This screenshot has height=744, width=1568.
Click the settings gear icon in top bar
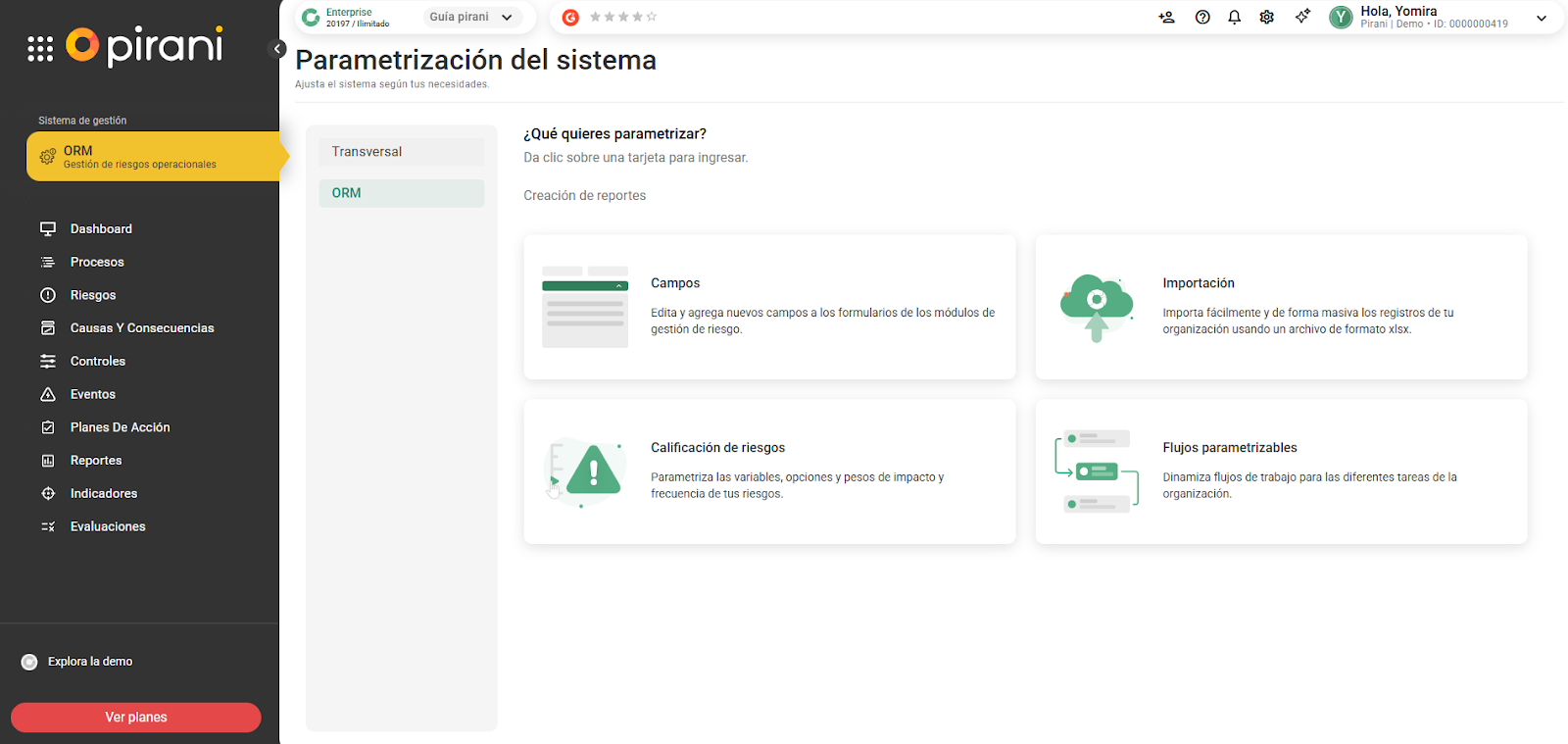pyautogui.click(x=1267, y=18)
